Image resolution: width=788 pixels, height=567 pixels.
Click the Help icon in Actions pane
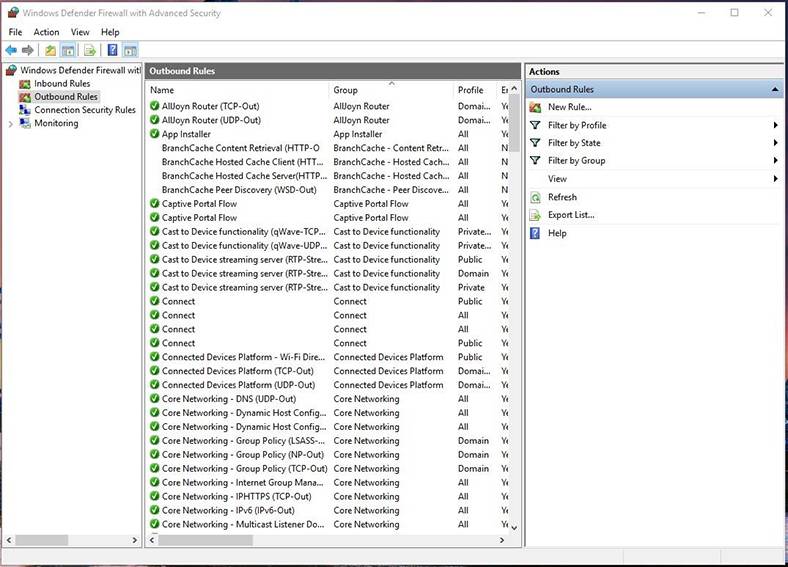535,233
